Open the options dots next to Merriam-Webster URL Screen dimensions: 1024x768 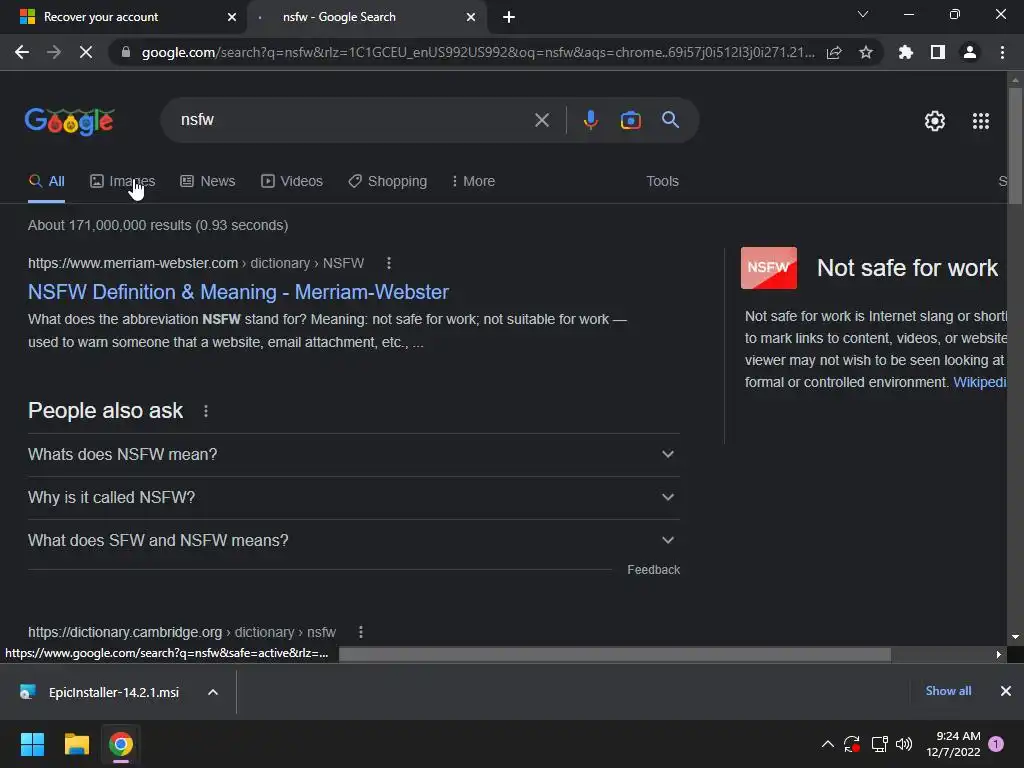pyautogui.click(x=389, y=263)
